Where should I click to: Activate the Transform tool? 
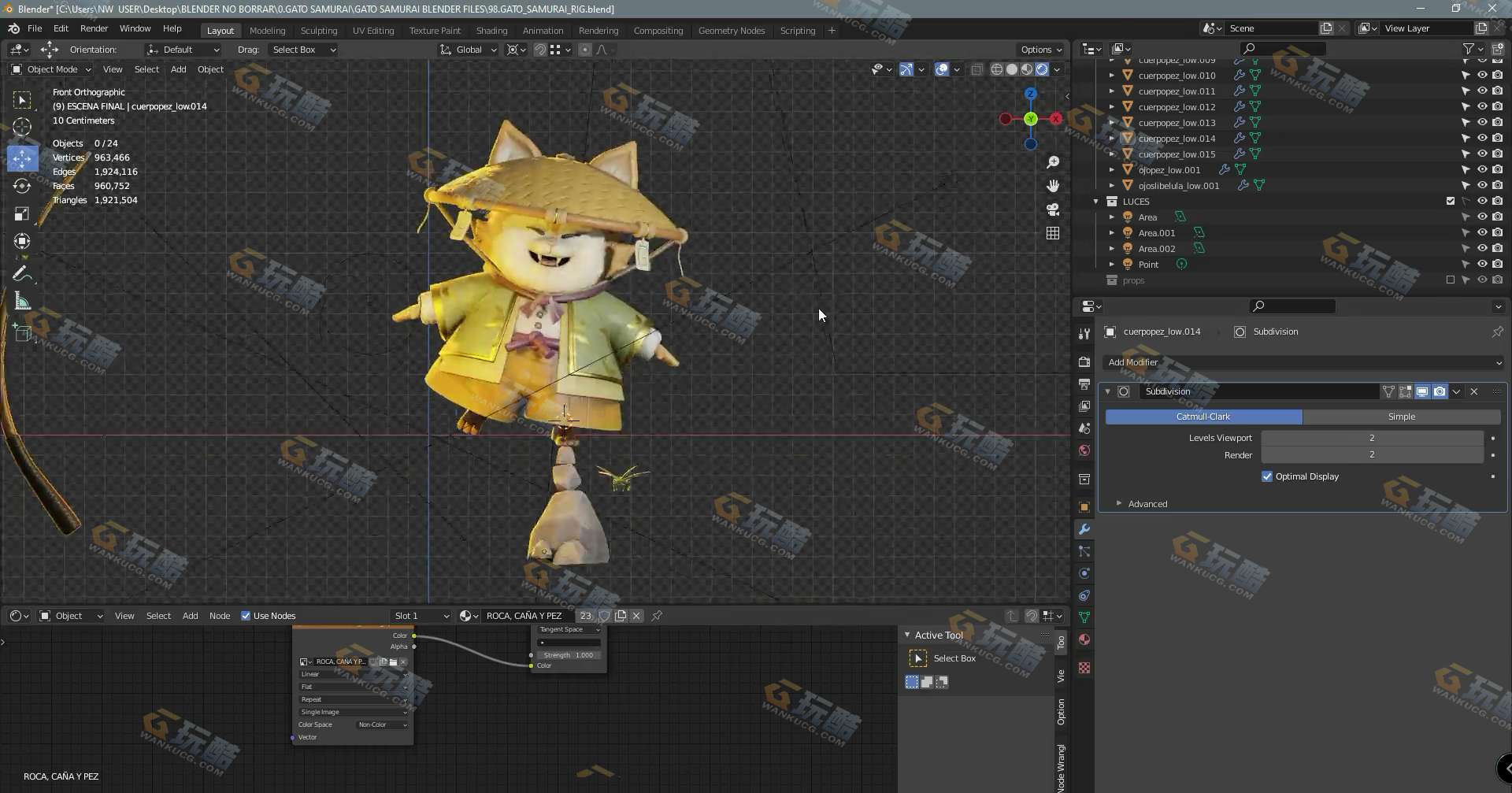(x=22, y=241)
